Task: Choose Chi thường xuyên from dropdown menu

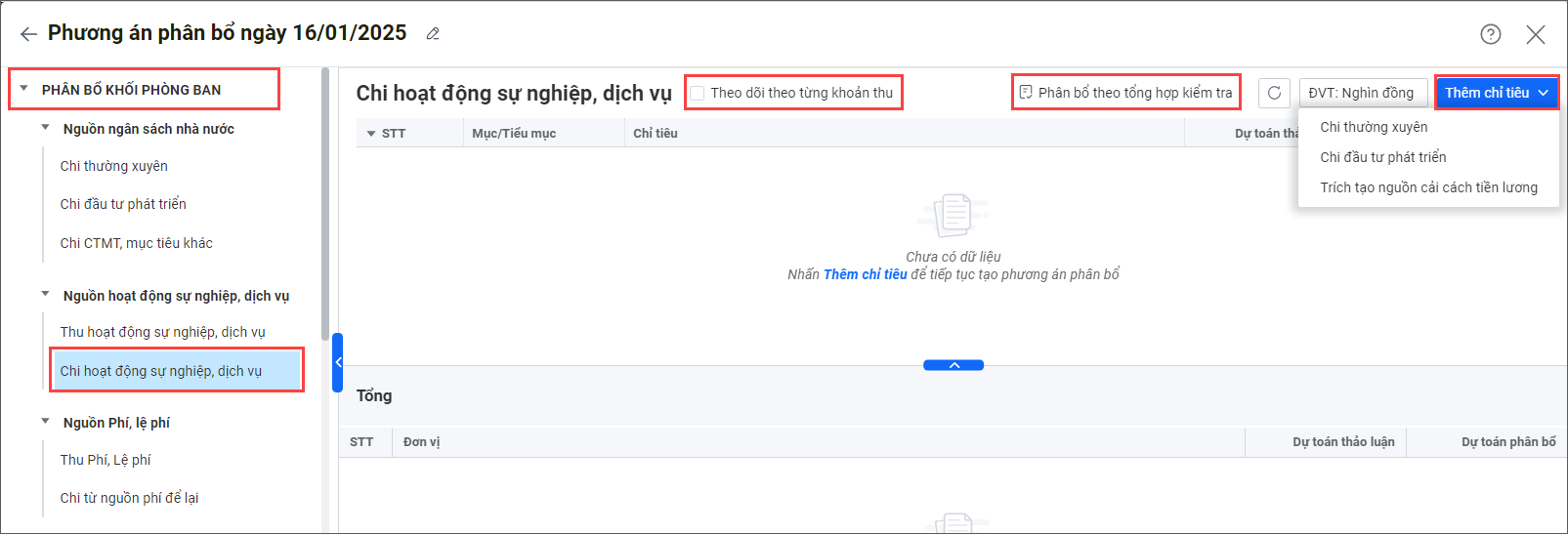Action: 1373,127
